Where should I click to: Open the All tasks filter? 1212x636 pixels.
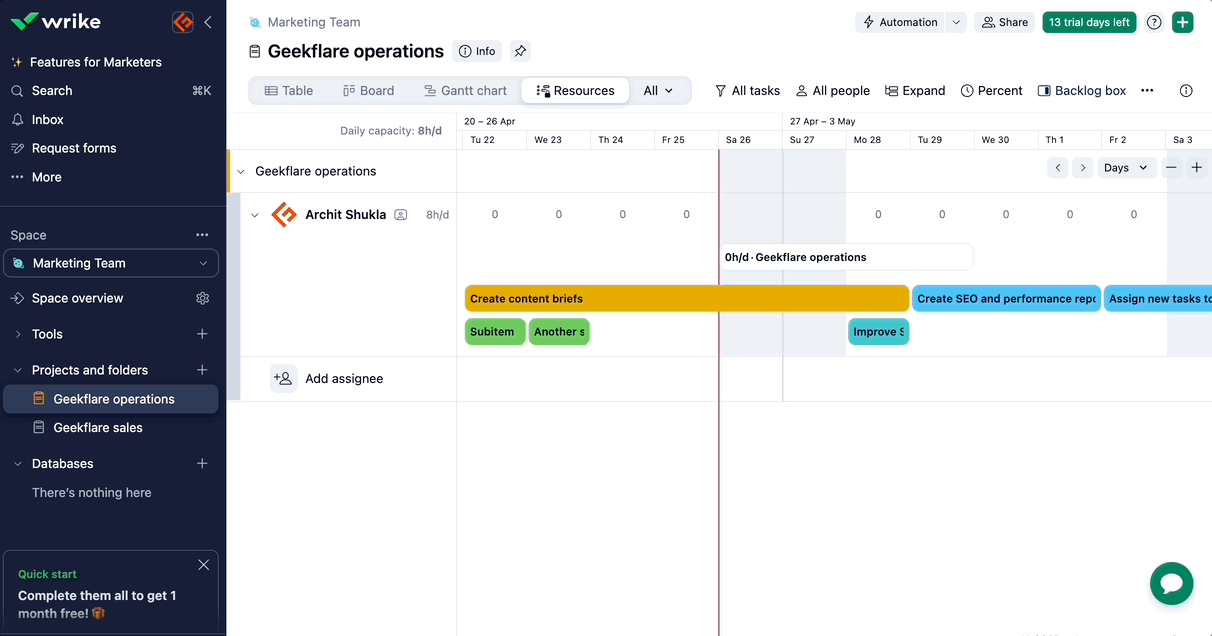point(747,91)
